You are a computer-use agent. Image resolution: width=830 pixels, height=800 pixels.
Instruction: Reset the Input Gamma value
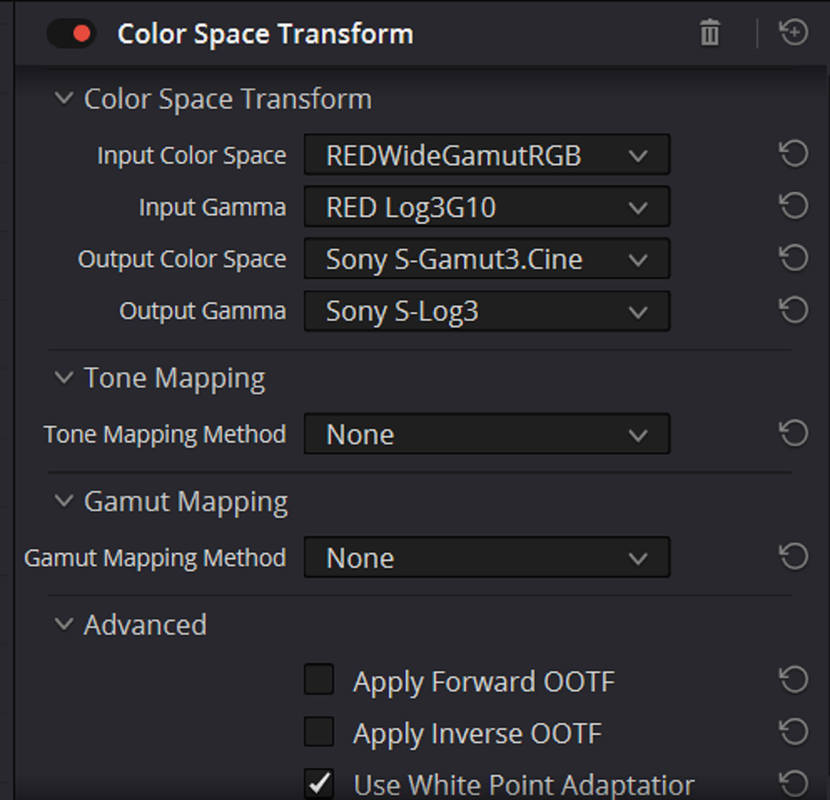pos(793,206)
